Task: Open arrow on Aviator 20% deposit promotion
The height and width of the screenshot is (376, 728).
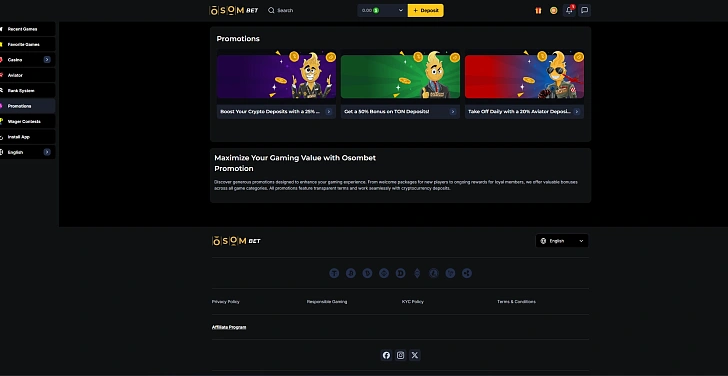Action: tap(577, 111)
